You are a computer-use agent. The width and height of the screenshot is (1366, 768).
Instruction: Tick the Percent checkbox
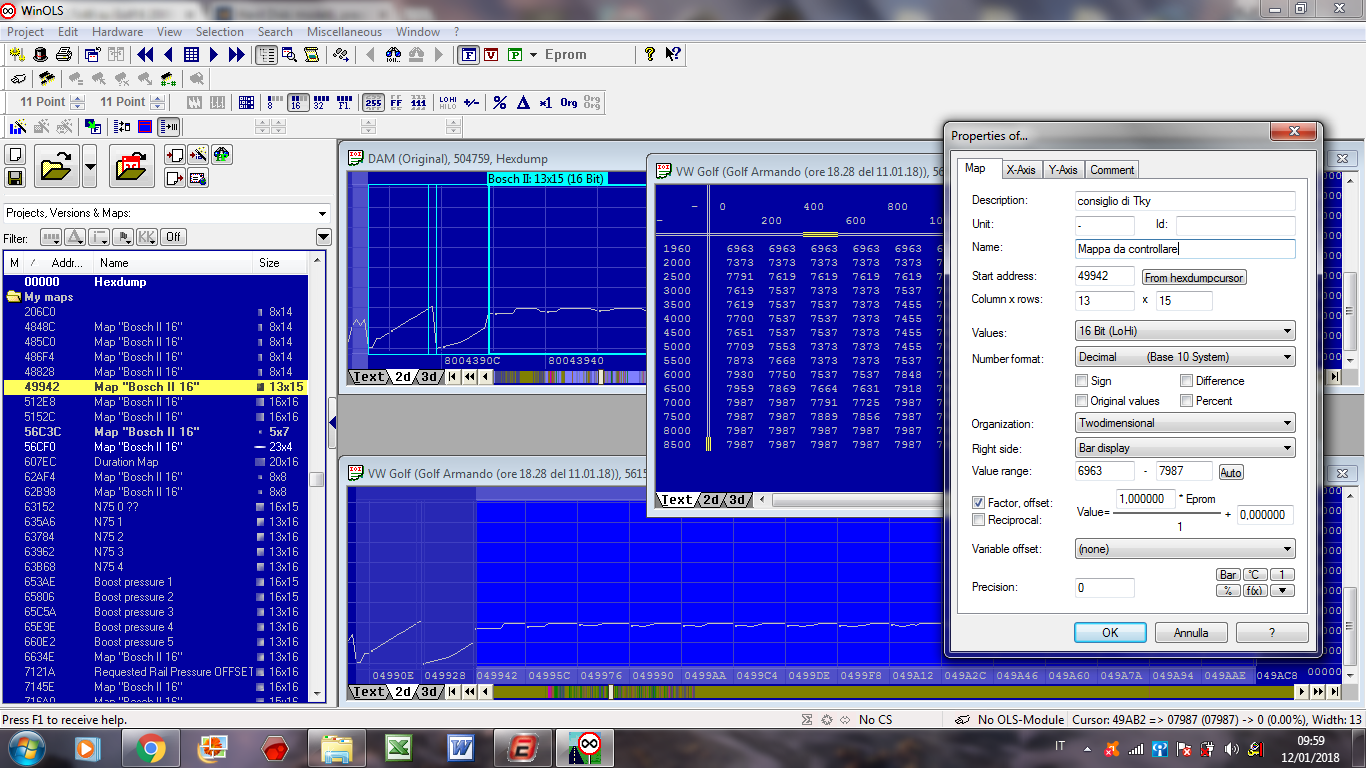1186,401
